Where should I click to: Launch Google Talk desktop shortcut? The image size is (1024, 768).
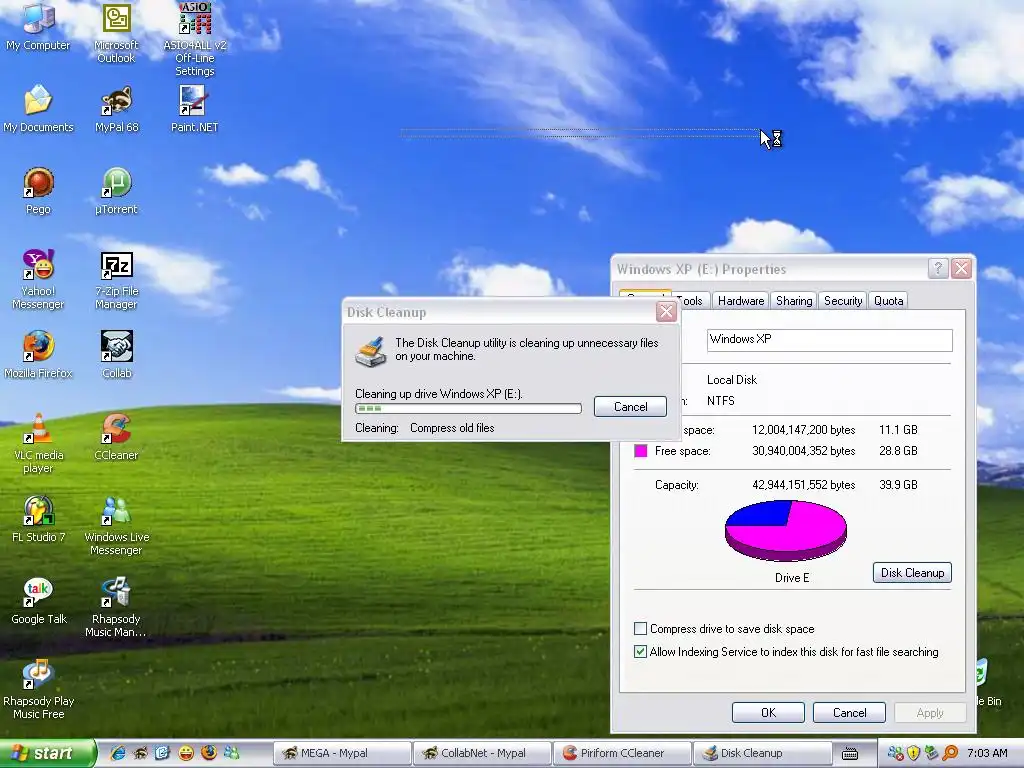[38, 601]
